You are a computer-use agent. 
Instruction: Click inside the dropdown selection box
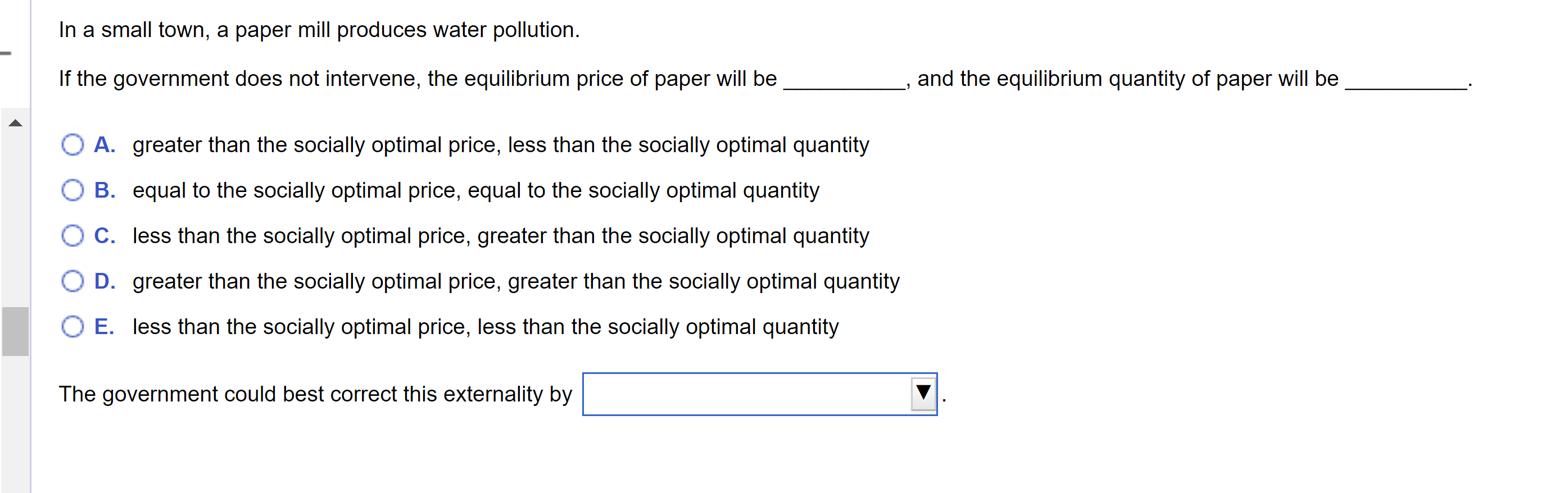pyautogui.click(x=731, y=394)
